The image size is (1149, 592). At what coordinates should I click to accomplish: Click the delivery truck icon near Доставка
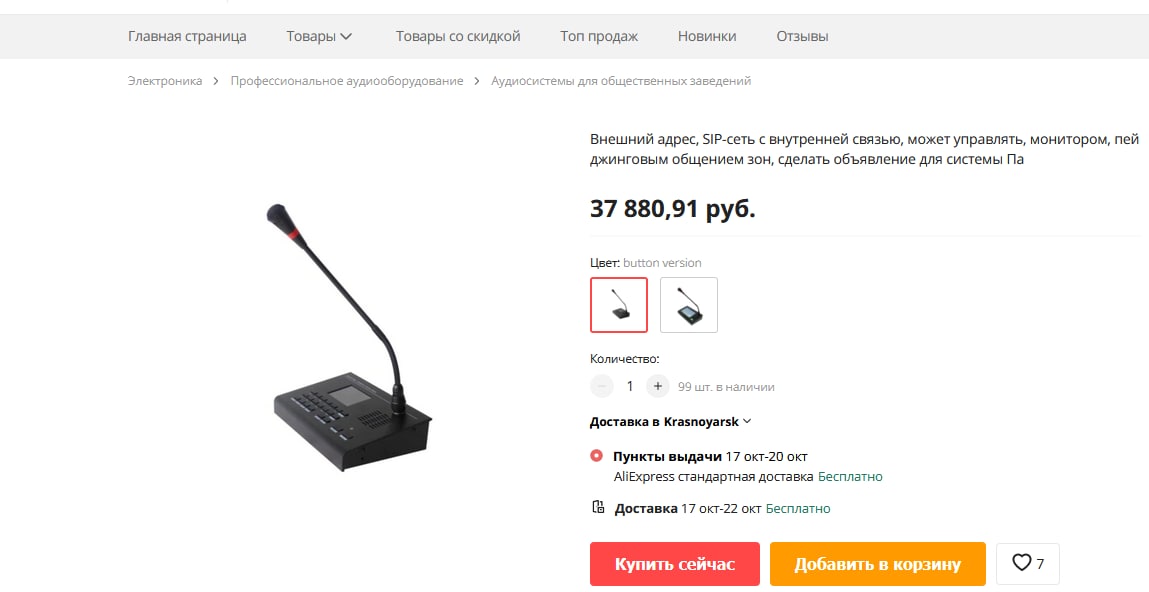pos(598,507)
